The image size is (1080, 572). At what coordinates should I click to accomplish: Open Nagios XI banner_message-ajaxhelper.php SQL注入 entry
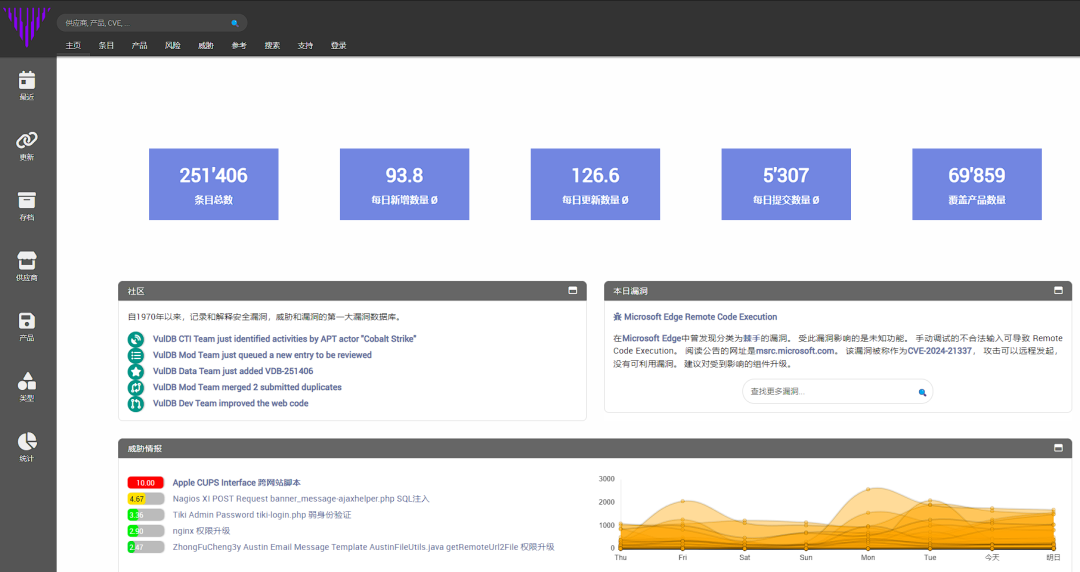point(300,499)
